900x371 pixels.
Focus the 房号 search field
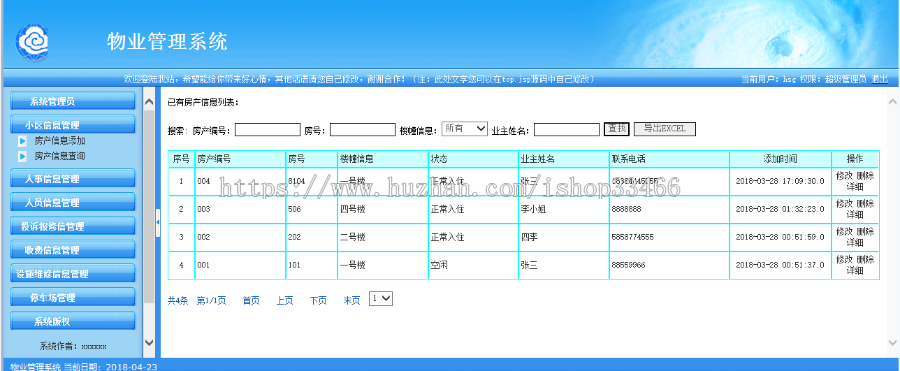363,130
